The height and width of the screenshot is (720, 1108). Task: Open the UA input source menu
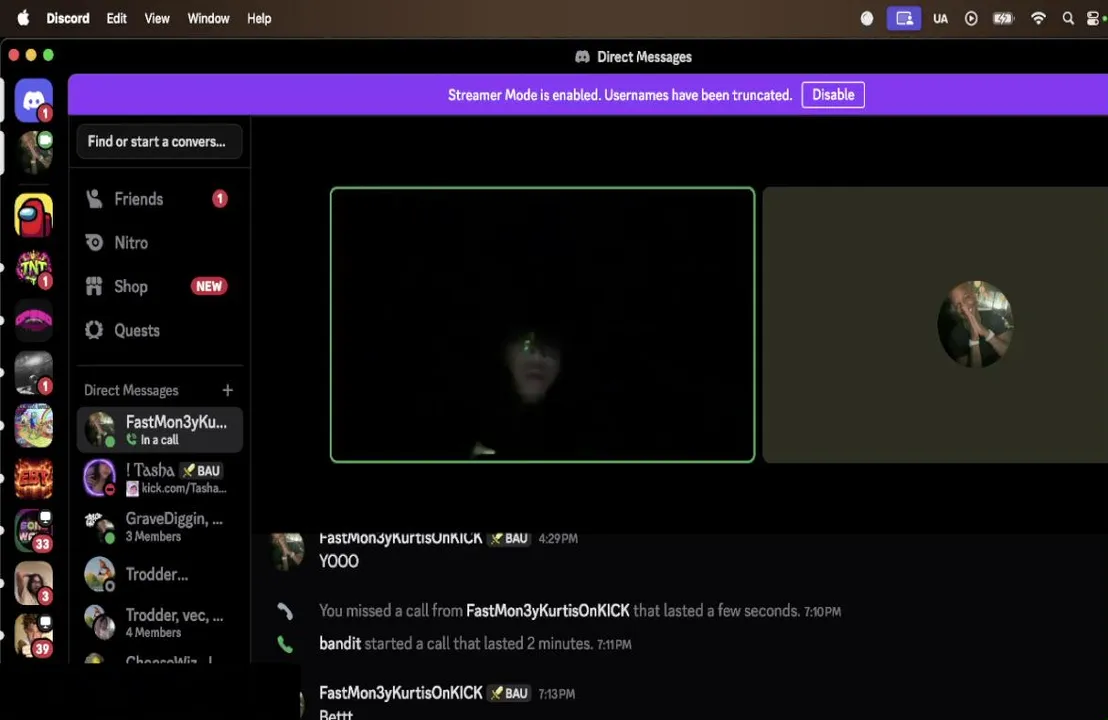pos(940,18)
